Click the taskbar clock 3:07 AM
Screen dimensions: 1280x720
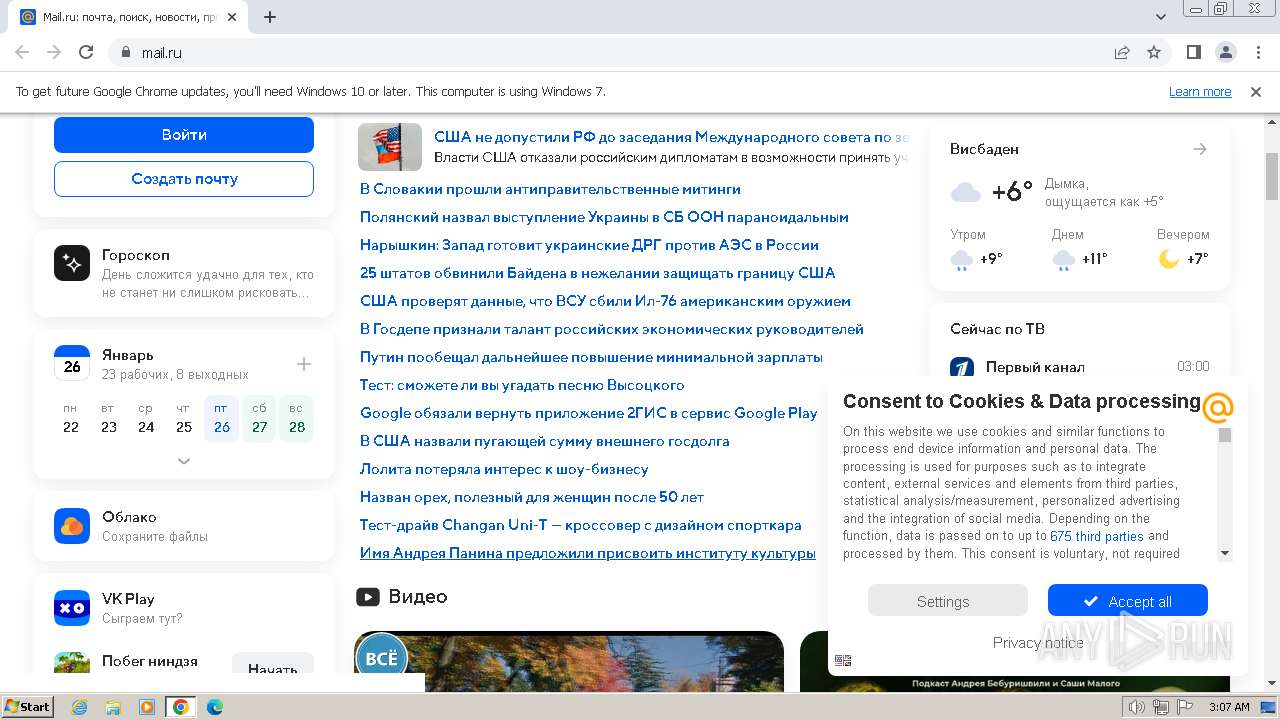click(x=1229, y=707)
